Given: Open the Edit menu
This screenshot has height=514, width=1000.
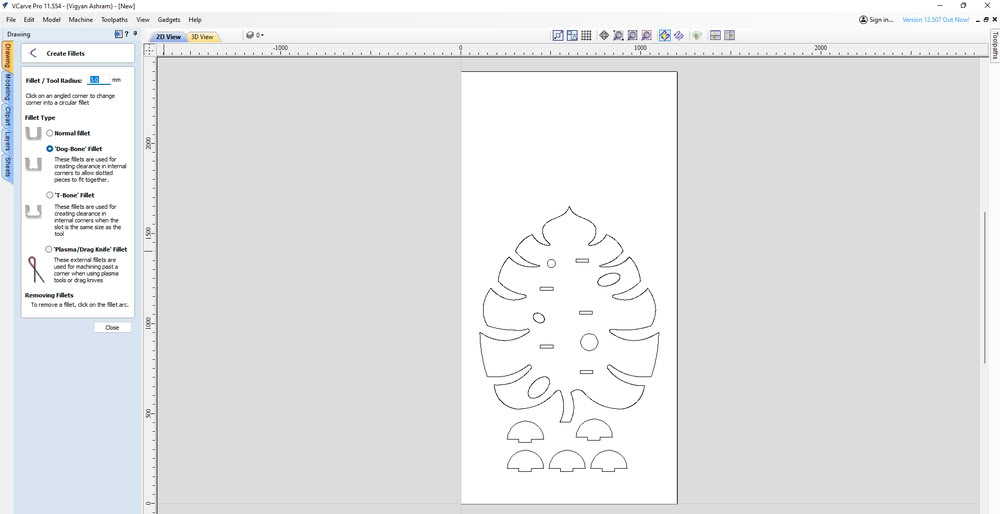Looking at the screenshot, I should (29, 20).
